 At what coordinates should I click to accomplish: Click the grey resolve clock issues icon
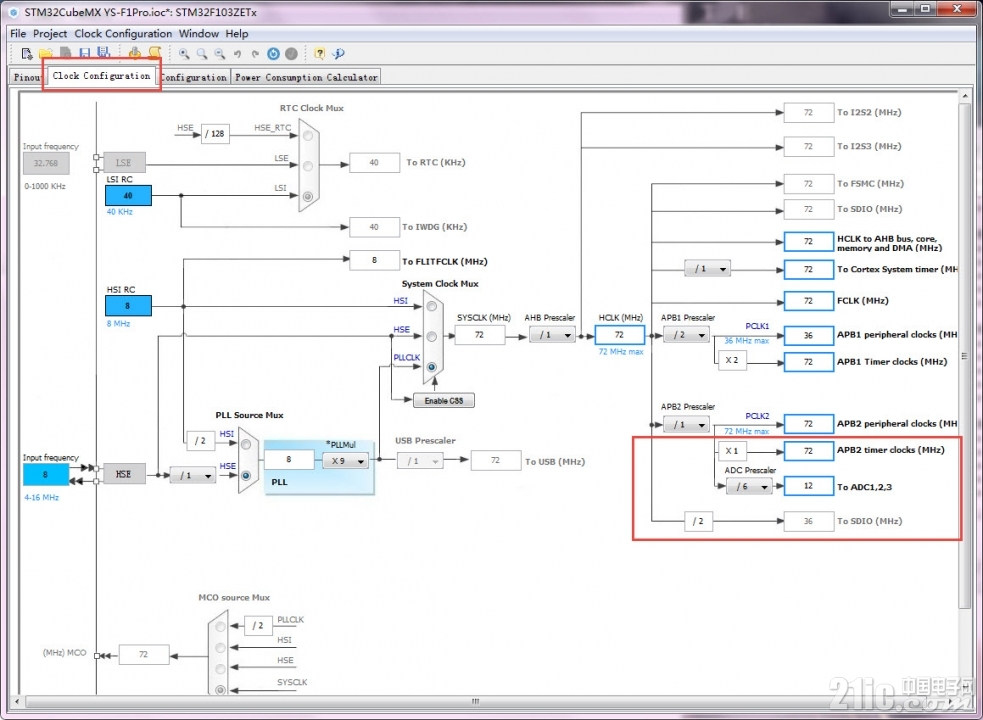[x=292, y=54]
